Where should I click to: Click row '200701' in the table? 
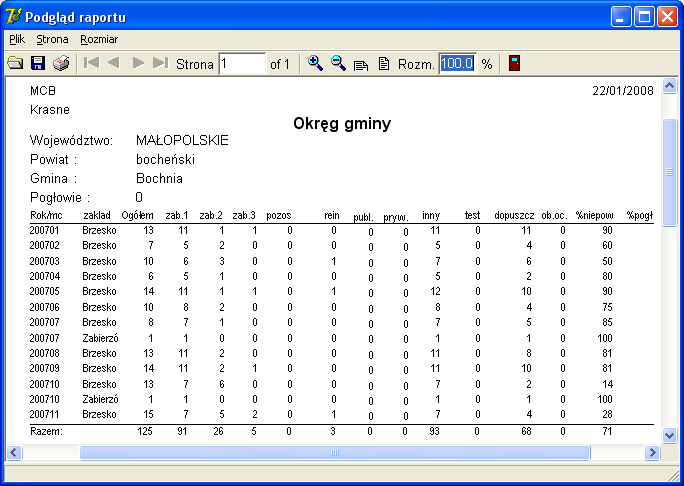(342, 230)
